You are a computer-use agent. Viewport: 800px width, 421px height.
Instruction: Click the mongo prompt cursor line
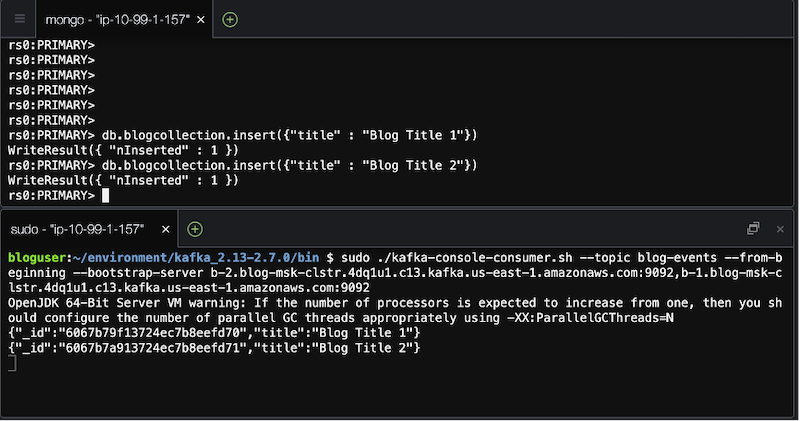[59, 195]
